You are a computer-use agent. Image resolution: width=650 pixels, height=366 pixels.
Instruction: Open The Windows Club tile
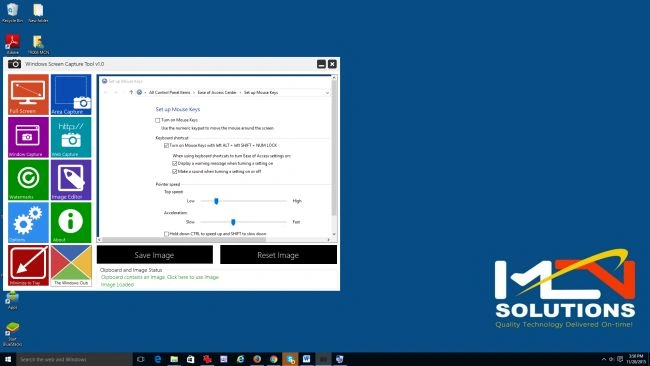pyautogui.click(x=71, y=265)
